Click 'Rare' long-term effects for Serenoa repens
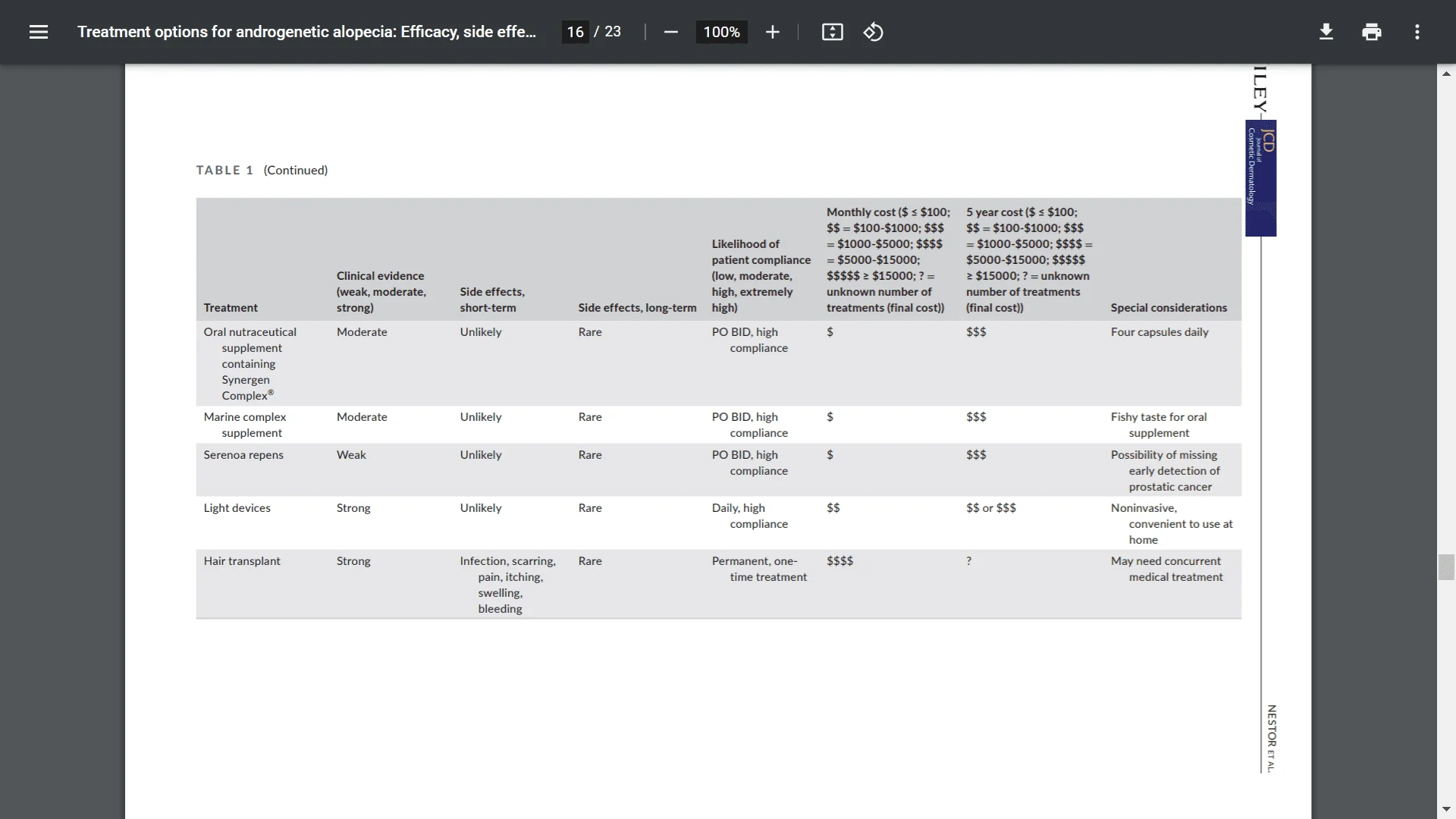The image size is (1456, 819). [x=590, y=454]
